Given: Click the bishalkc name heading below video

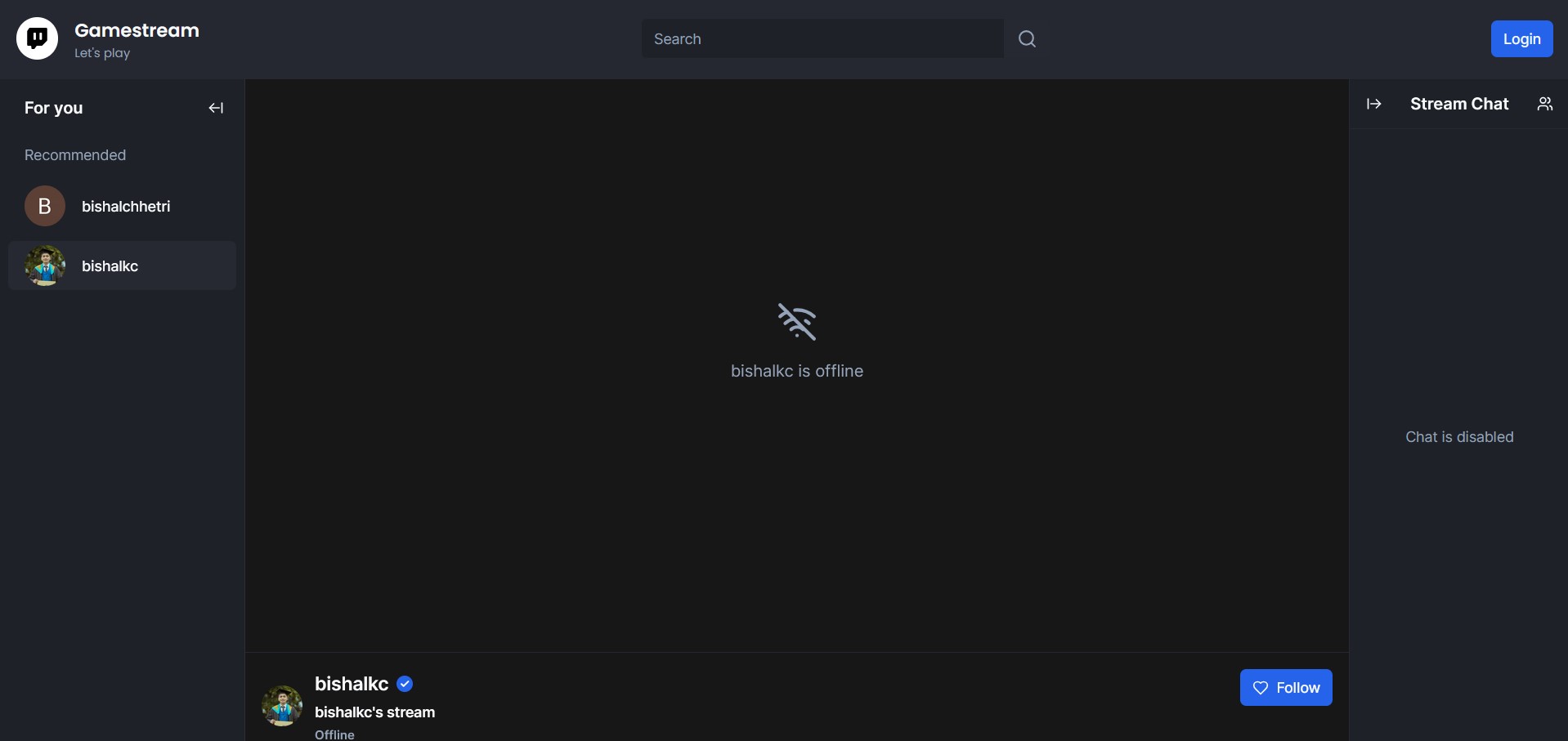Looking at the screenshot, I should [x=352, y=684].
